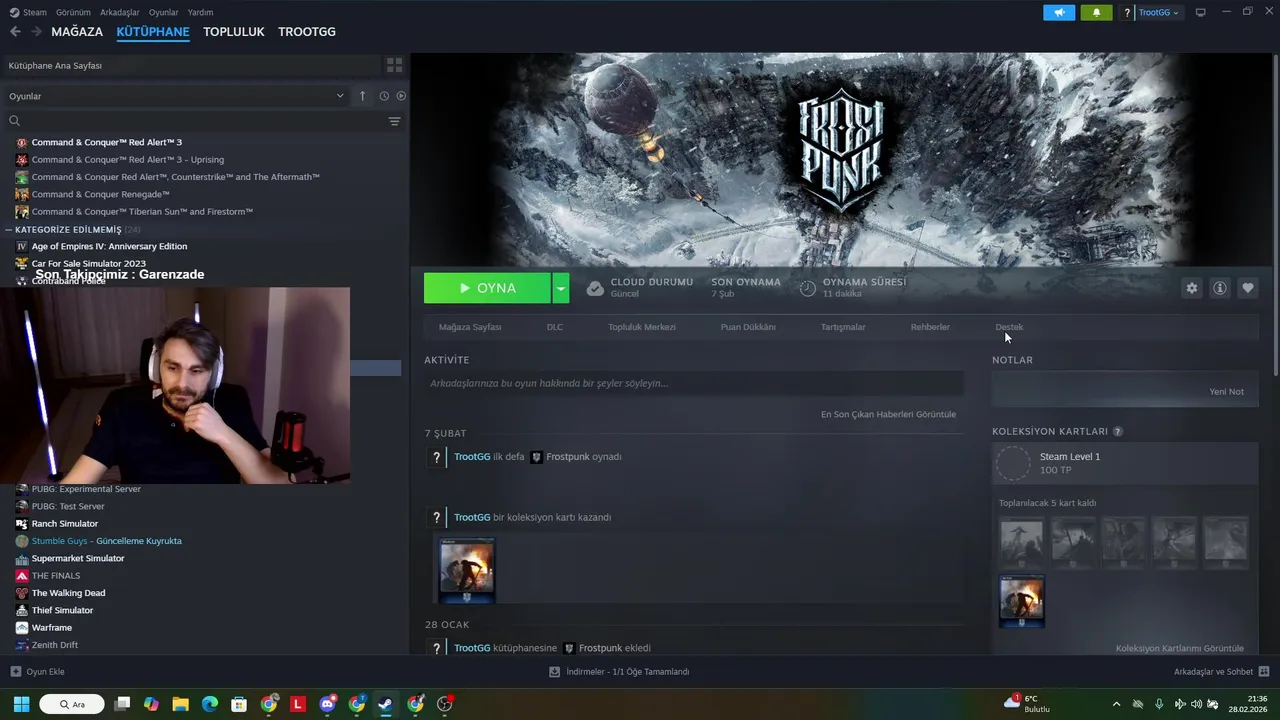Open collection cards help question mark

click(x=1117, y=432)
